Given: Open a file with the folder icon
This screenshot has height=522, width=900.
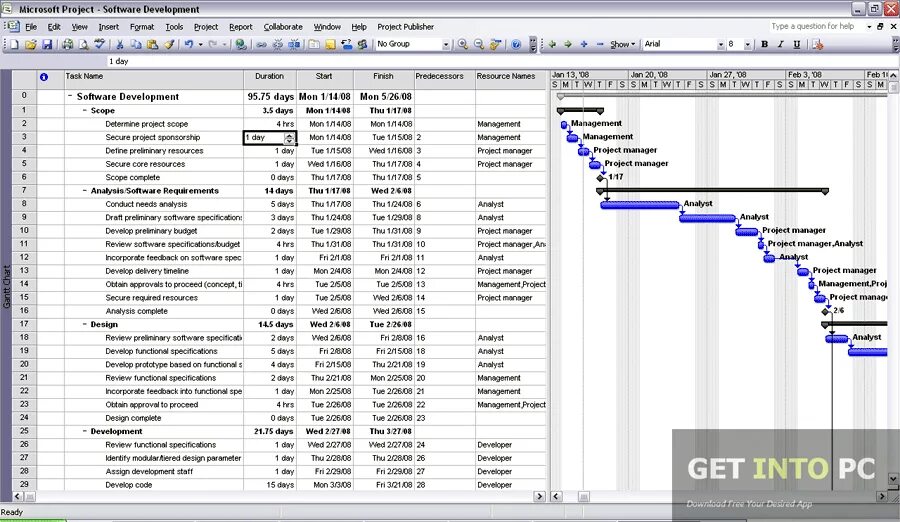Looking at the screenshot, I should [x=31, y=44].
